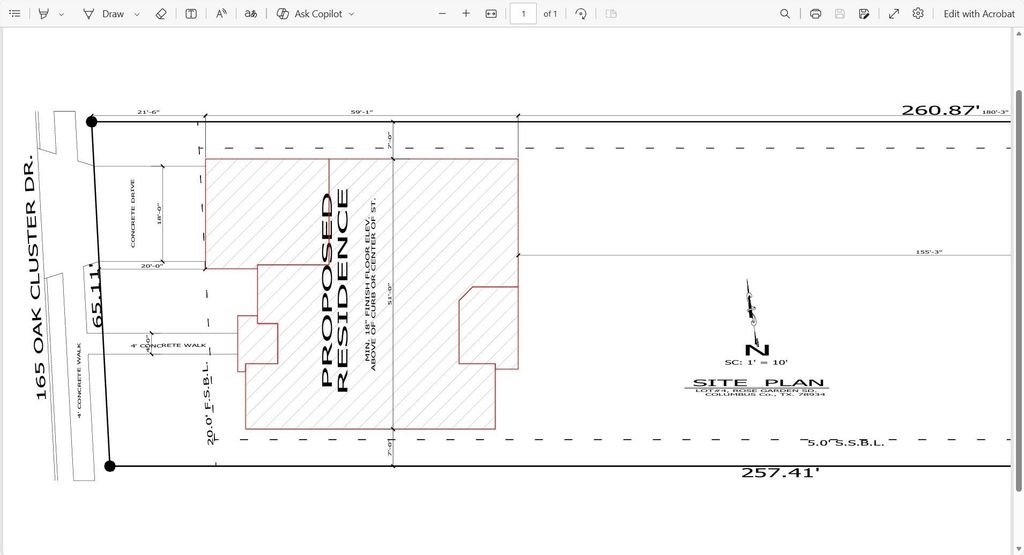Click Edit with Acrobat
This screenshot has width=1024, height=555.
point(979,14)
